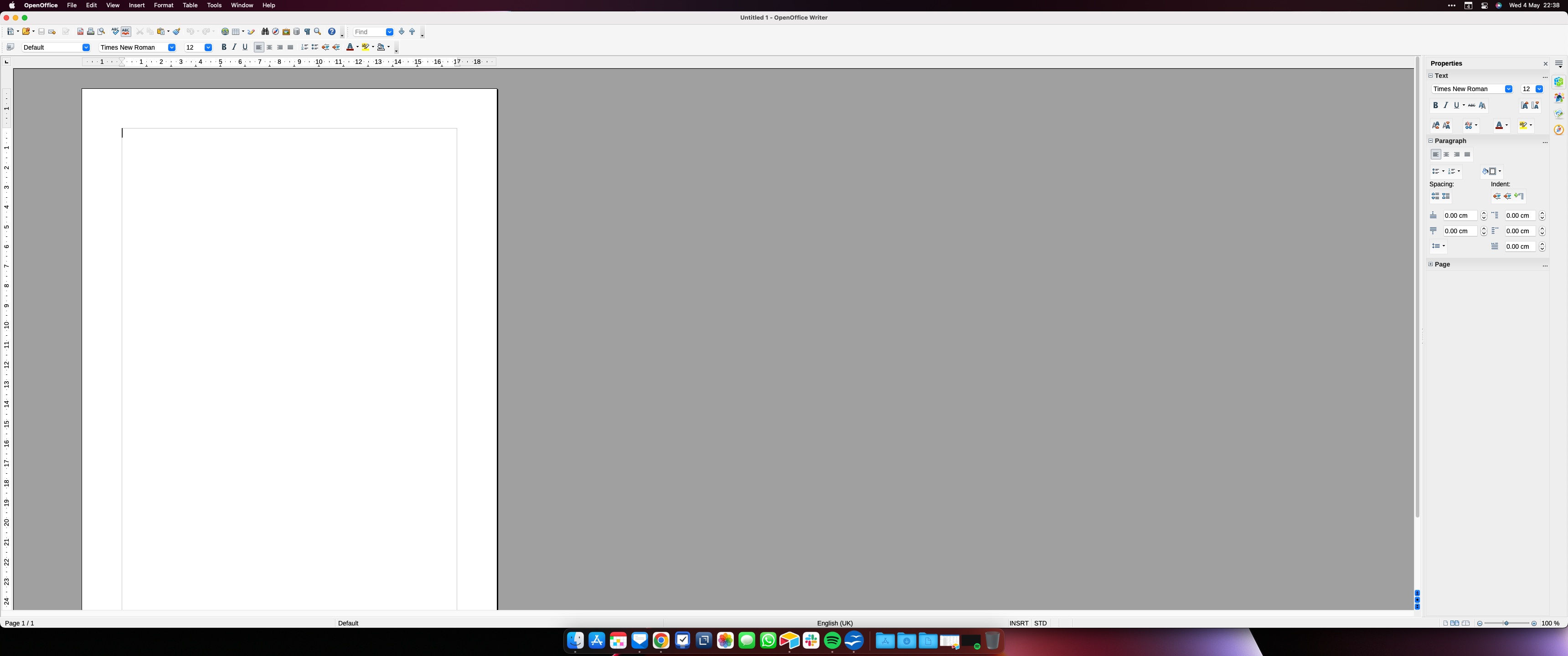This screenshot has width=1568, height=656.
Task: Click the font size 12 field
Action: (x=1527, y=89)
